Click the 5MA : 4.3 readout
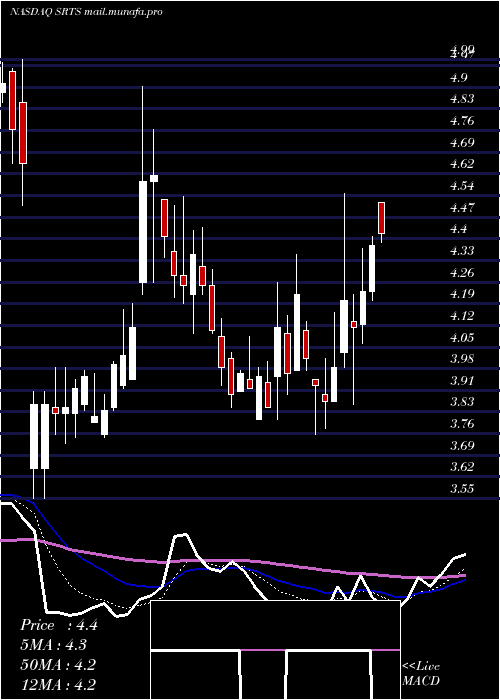 coord(54,645)
